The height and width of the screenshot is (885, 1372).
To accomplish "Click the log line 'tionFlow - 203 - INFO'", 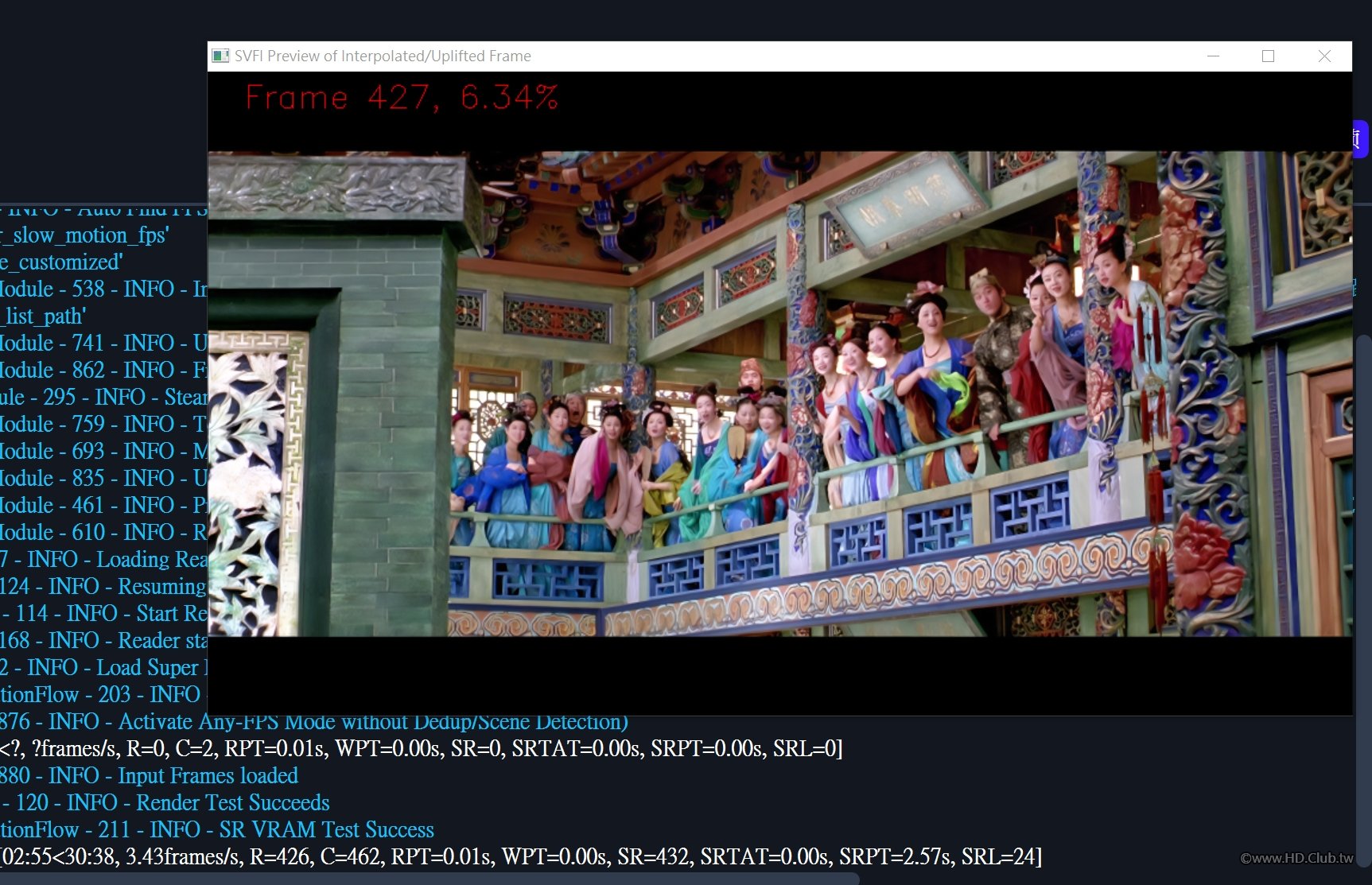I will pos(103,695).
